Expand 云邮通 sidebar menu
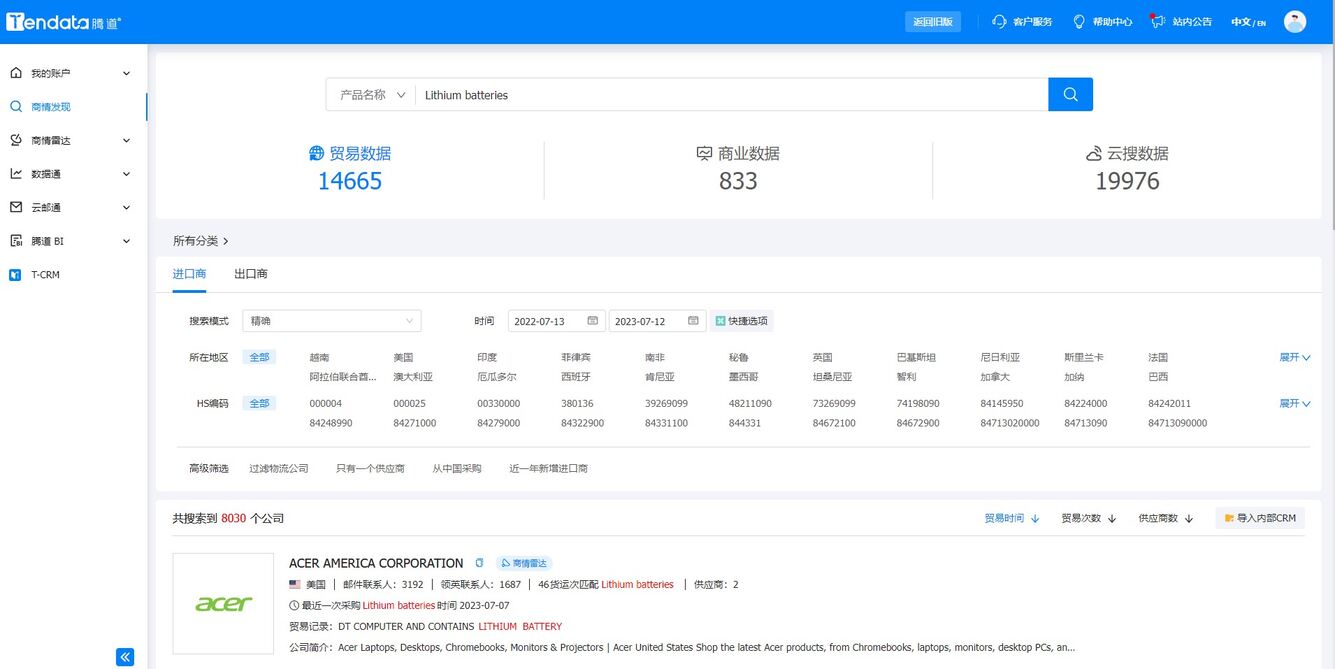This screenshot has height=669, width=1335. pos(126,207)
